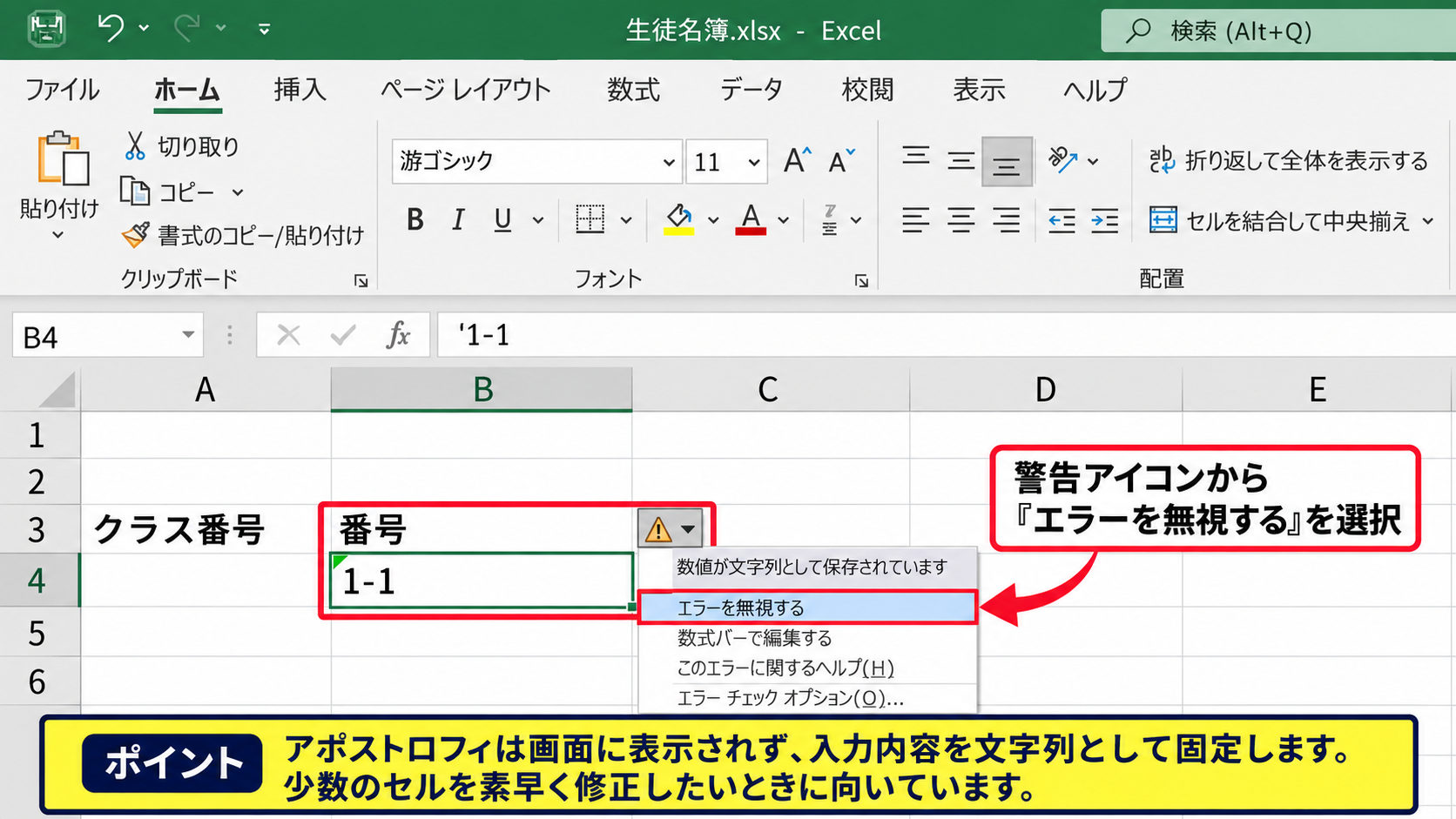Select このエラーに関するヘルプ(H) menu item

tap(808, 668)
